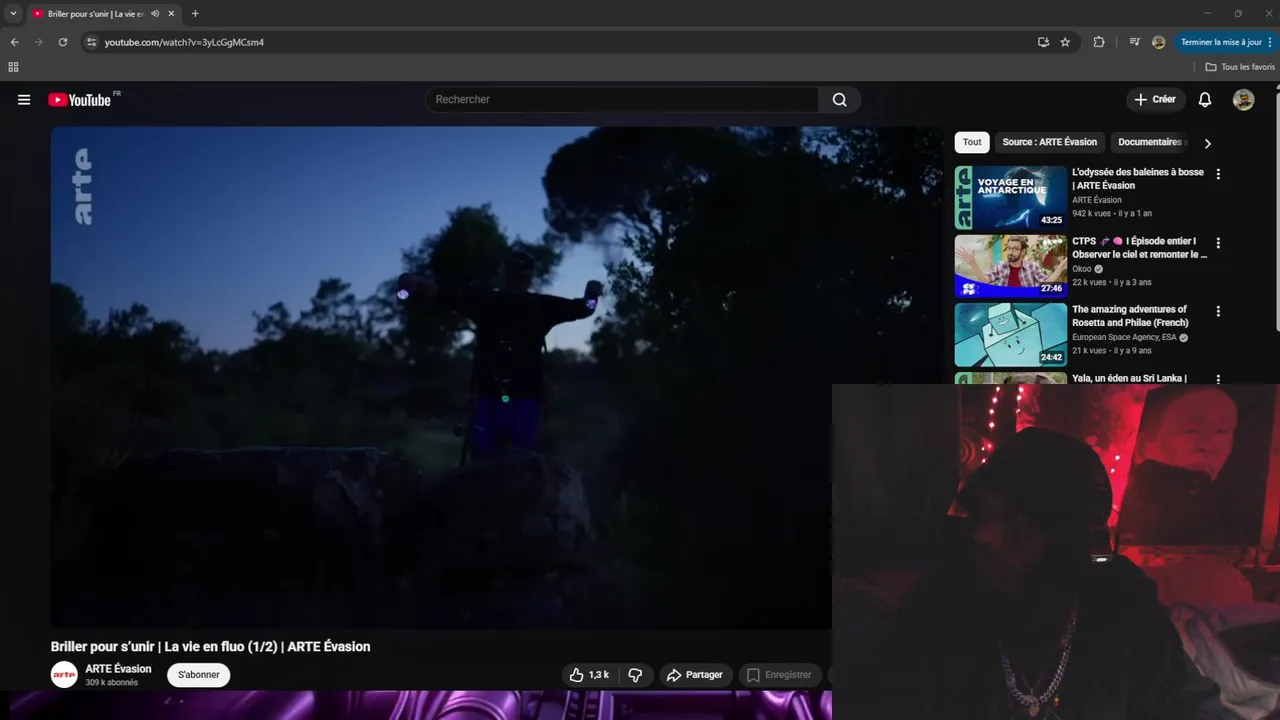Open the CTPS Épisode entier video thumbnail
Image resolution: width=1280 pixels, height=720 pixels.
click(x=1010, y=266)
